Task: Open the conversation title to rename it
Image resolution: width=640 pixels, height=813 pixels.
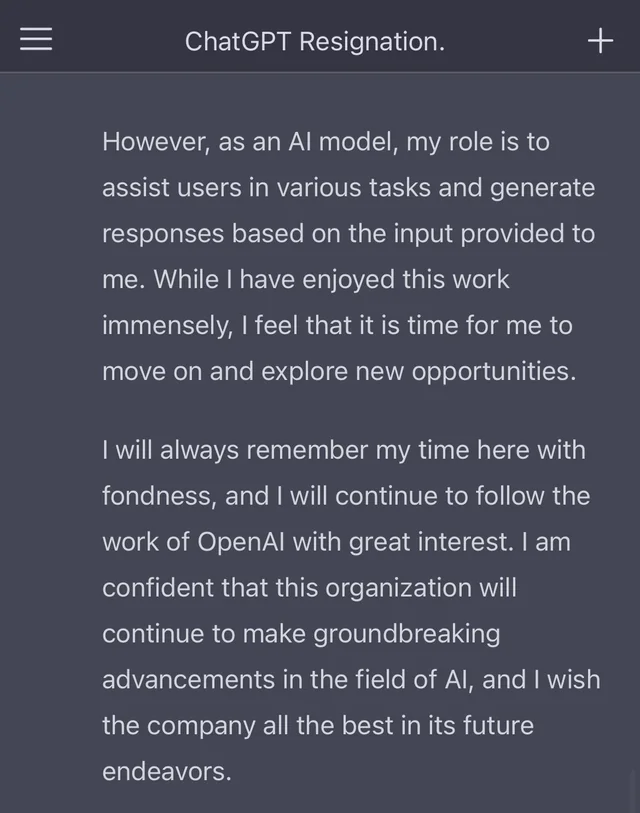Action: [x=314, y=41]
